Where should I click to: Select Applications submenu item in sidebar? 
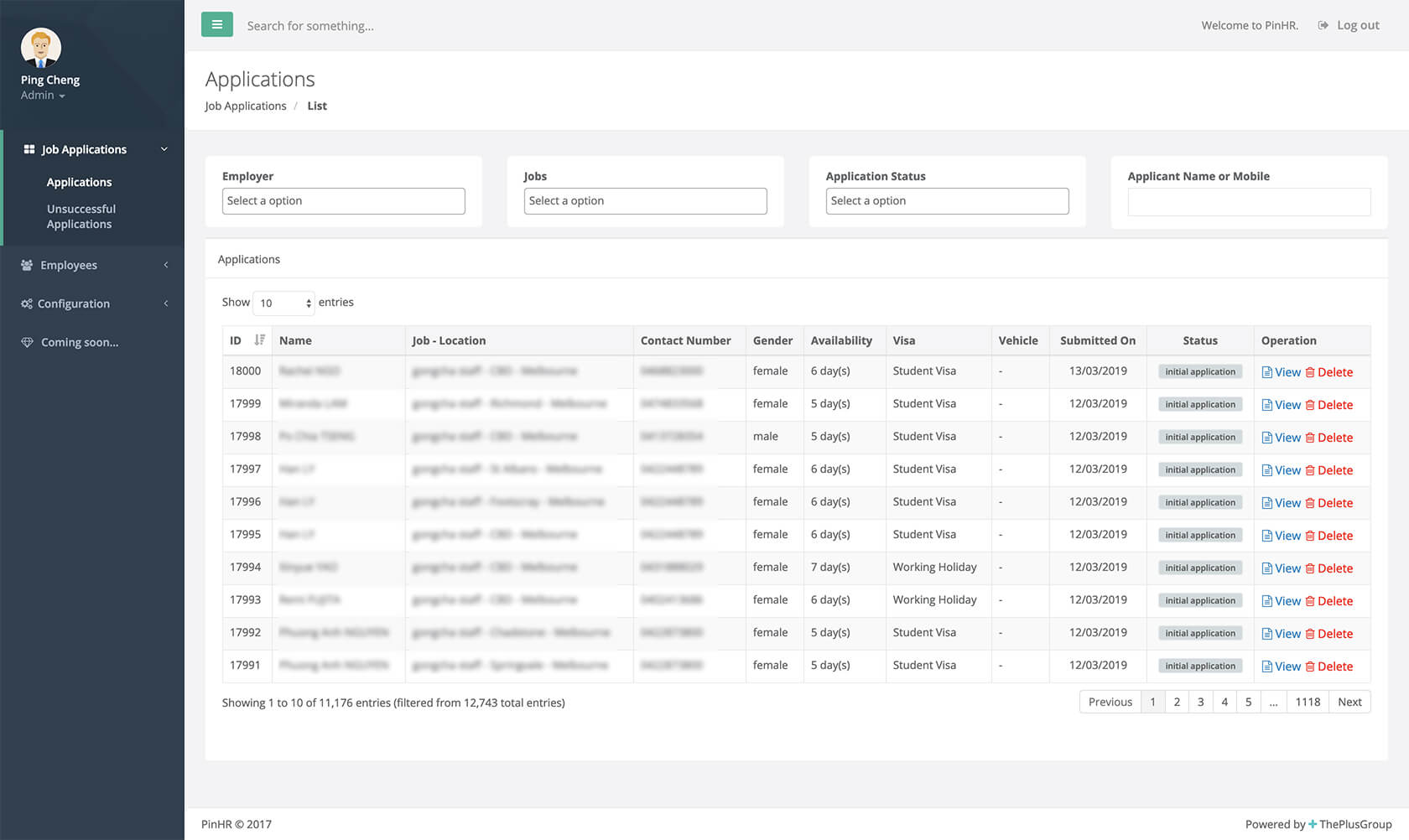tap(79, 182)
